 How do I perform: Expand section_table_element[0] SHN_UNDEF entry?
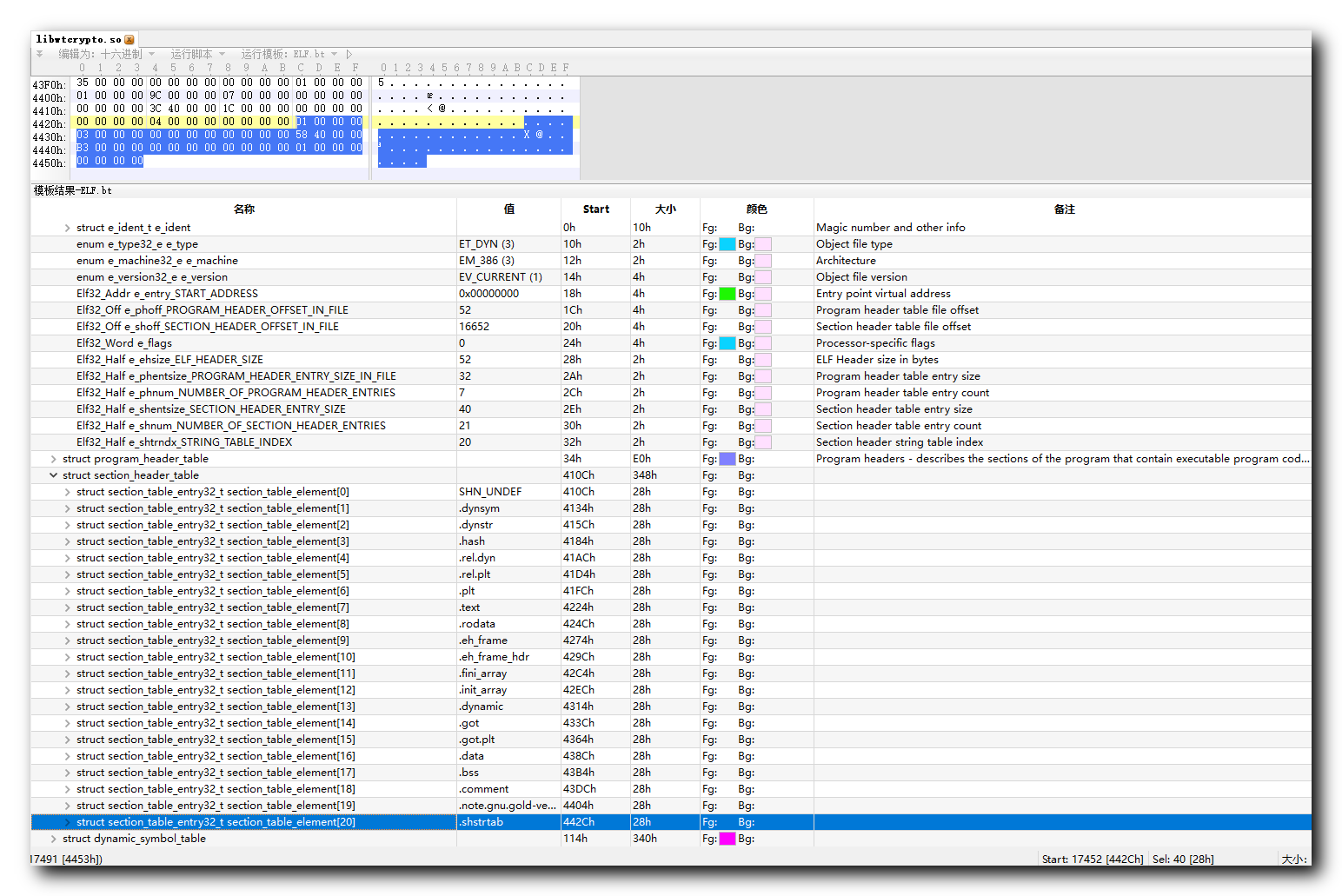click(67, 492)
